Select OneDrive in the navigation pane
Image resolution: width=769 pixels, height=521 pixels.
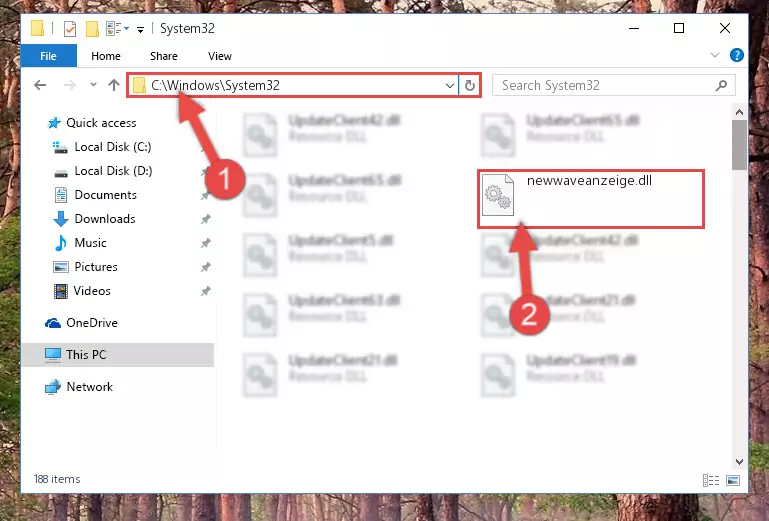coord(92,323)
